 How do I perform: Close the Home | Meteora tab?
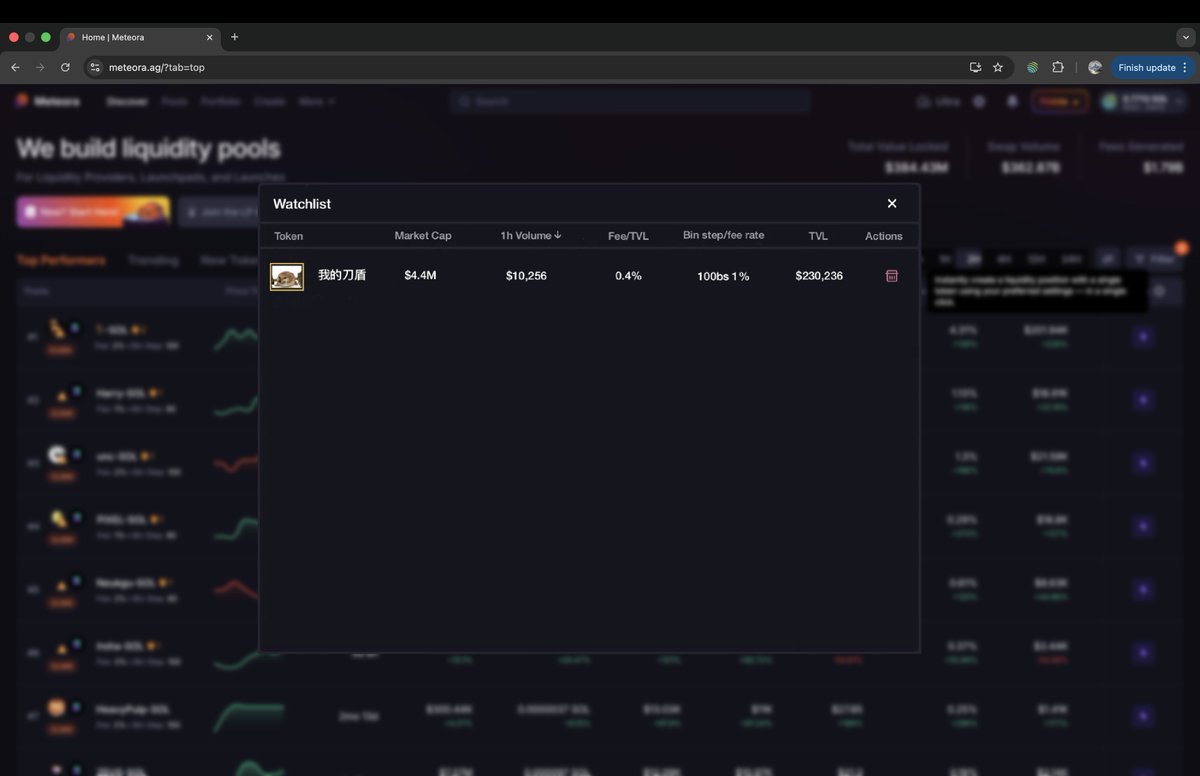[x=210, y=37]
